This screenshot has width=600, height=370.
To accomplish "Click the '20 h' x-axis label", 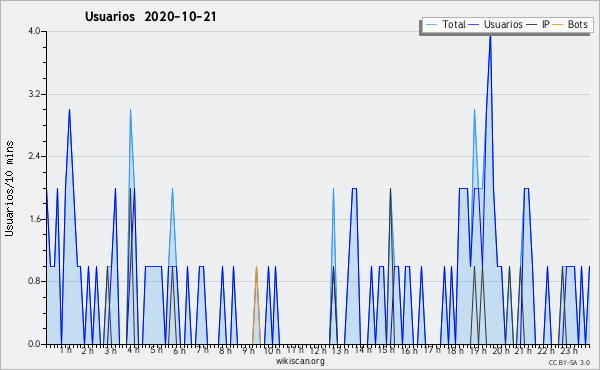I will pos(501,351).
